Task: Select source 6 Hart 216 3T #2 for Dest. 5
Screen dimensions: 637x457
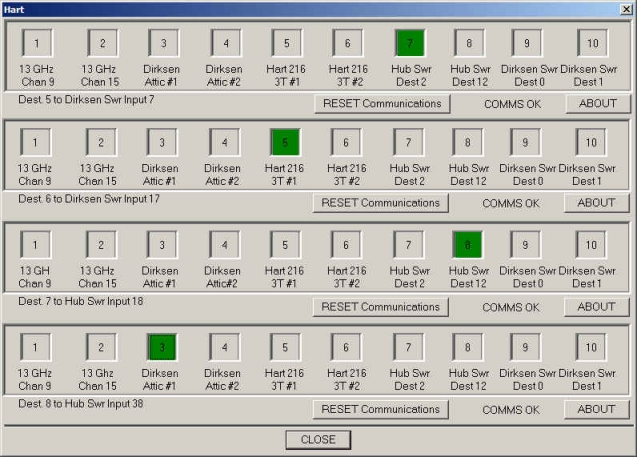Action: coord(348,43)
